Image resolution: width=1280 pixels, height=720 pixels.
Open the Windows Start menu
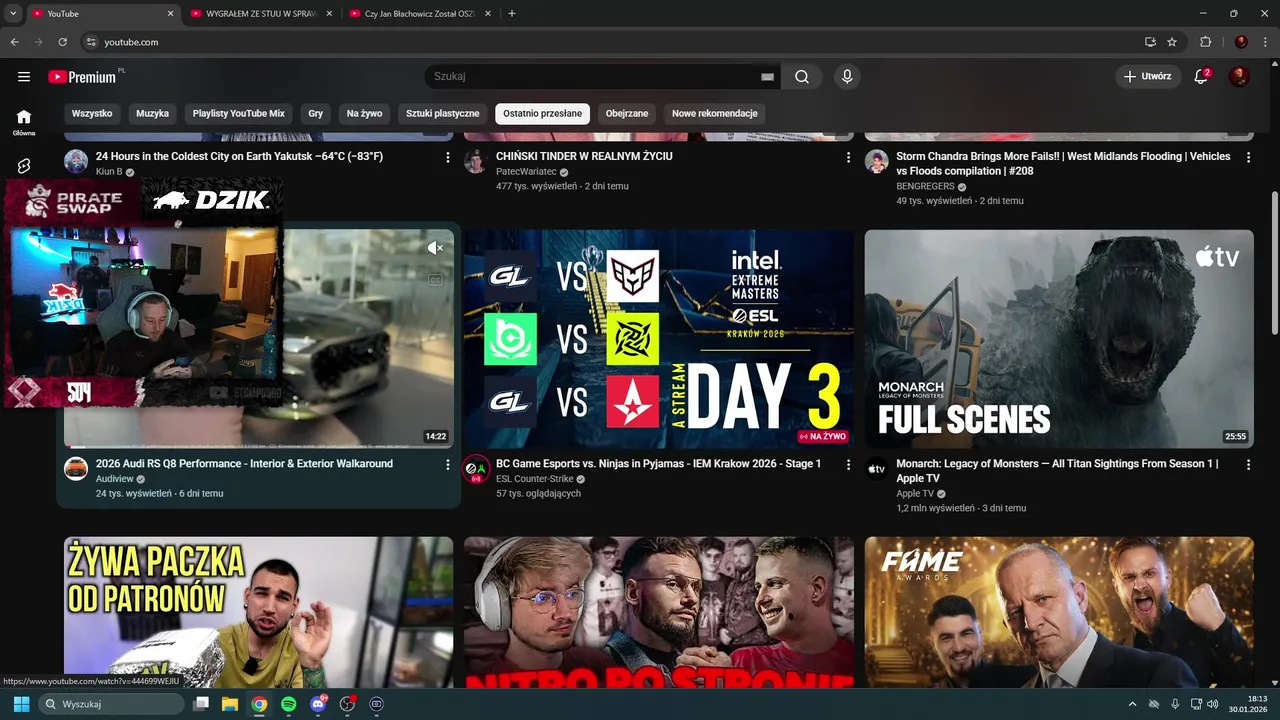coord(21,704)
